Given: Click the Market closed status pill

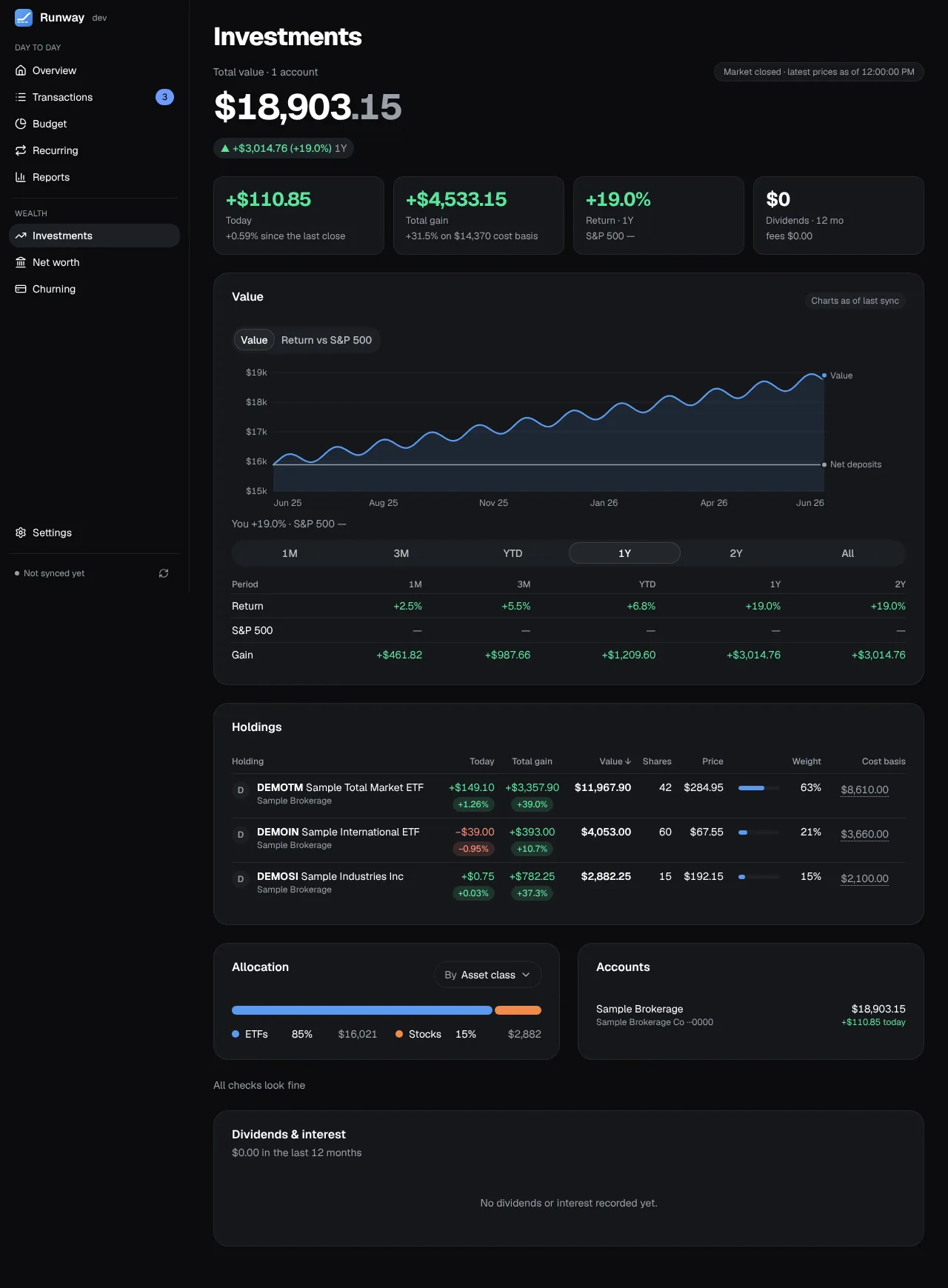Looking at the screenshot, I should pyautogui.click(x=819, y=72).
